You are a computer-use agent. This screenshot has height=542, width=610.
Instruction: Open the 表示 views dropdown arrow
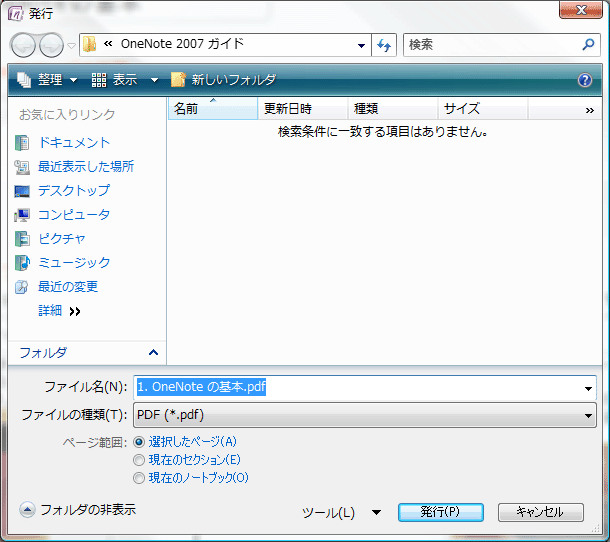pyautogui.click(x=154, y=80)
